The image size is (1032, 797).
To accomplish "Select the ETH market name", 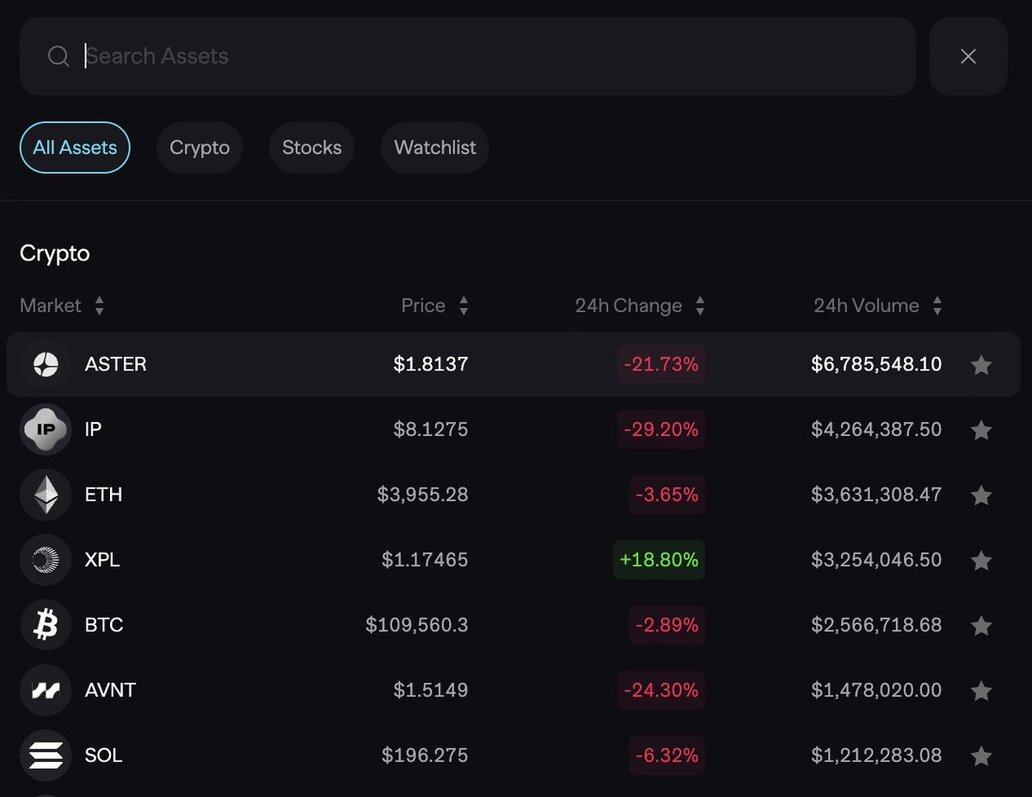I will 103,494.
